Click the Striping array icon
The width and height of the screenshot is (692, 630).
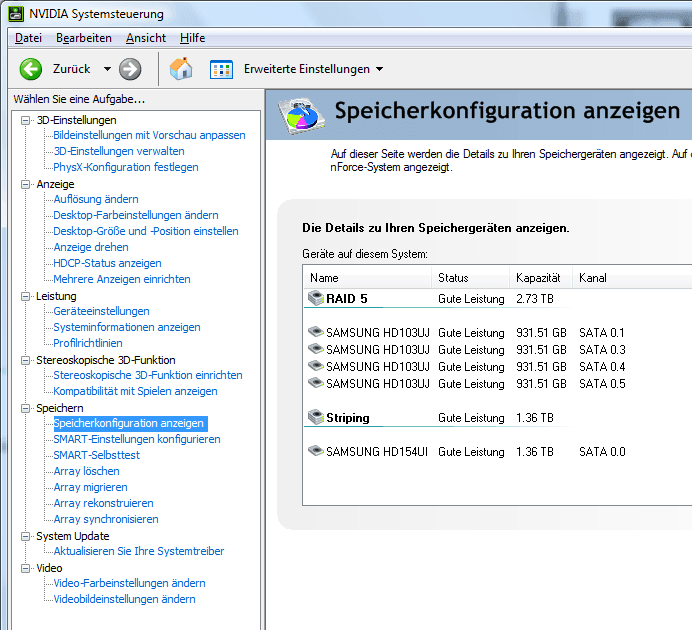[316, 417]
